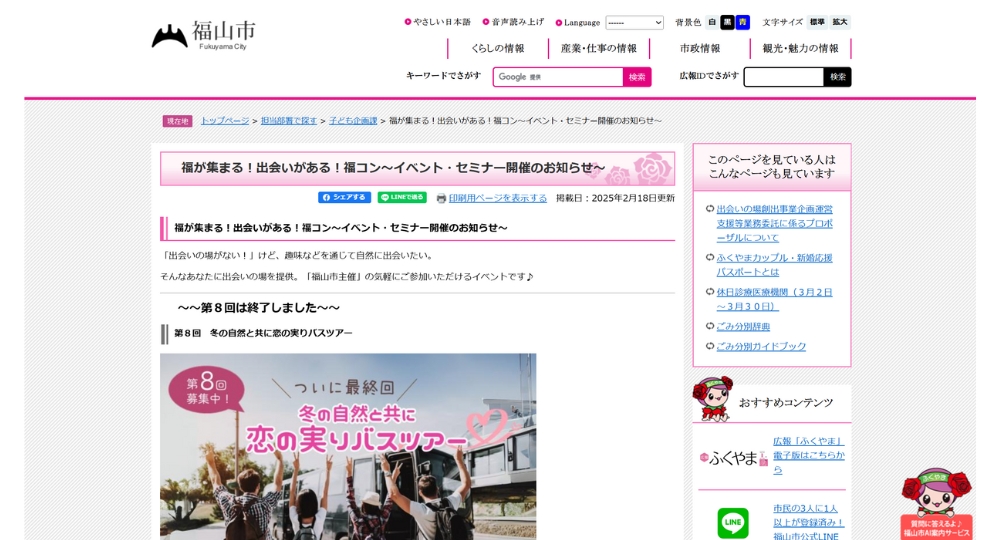Image resolution: width=1000 pixels, height=540 pixels.
Task: Click the rose mascot beside おすすめコンテンツ
Action: 713,399
